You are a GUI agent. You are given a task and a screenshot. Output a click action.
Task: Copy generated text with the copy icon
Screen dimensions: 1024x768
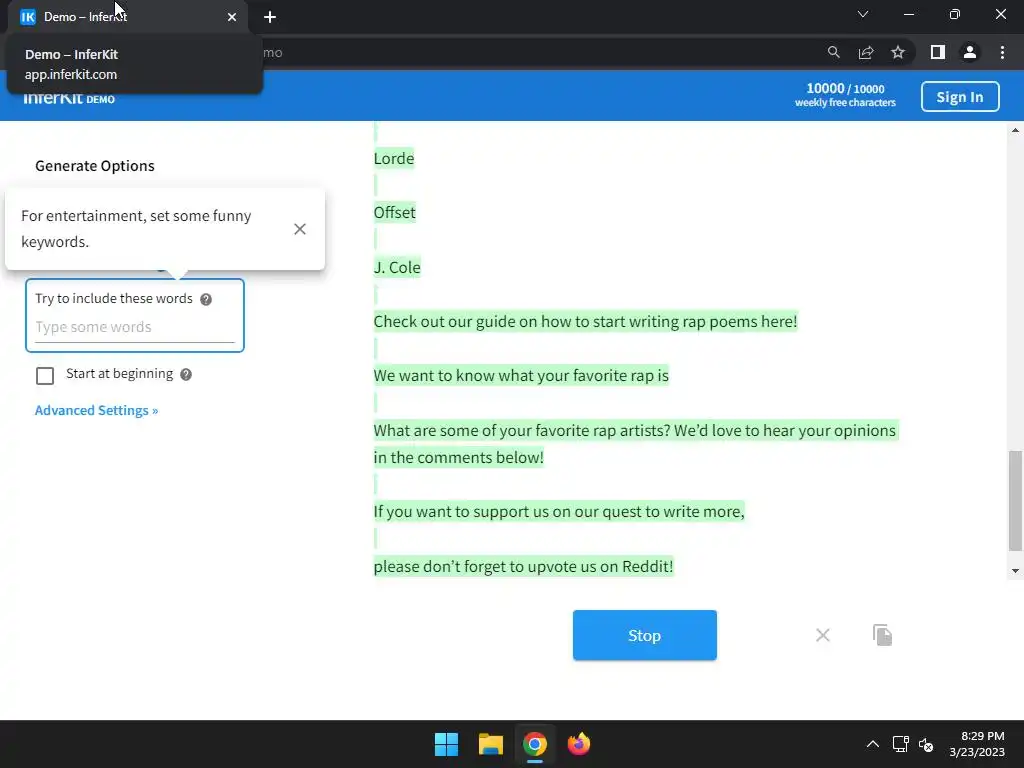[x=882, y=635]
